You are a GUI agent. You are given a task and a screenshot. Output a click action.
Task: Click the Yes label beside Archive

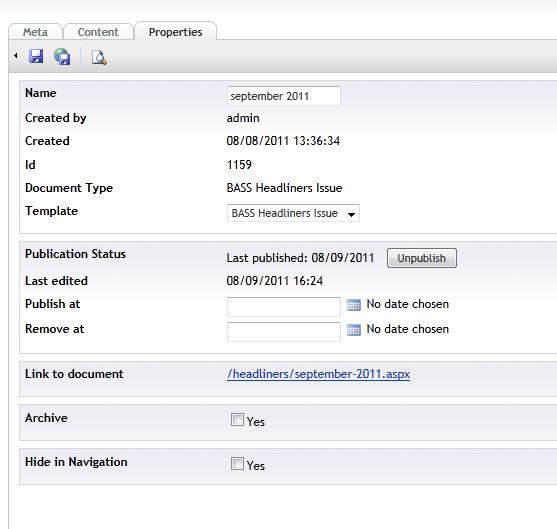(256, 422)
